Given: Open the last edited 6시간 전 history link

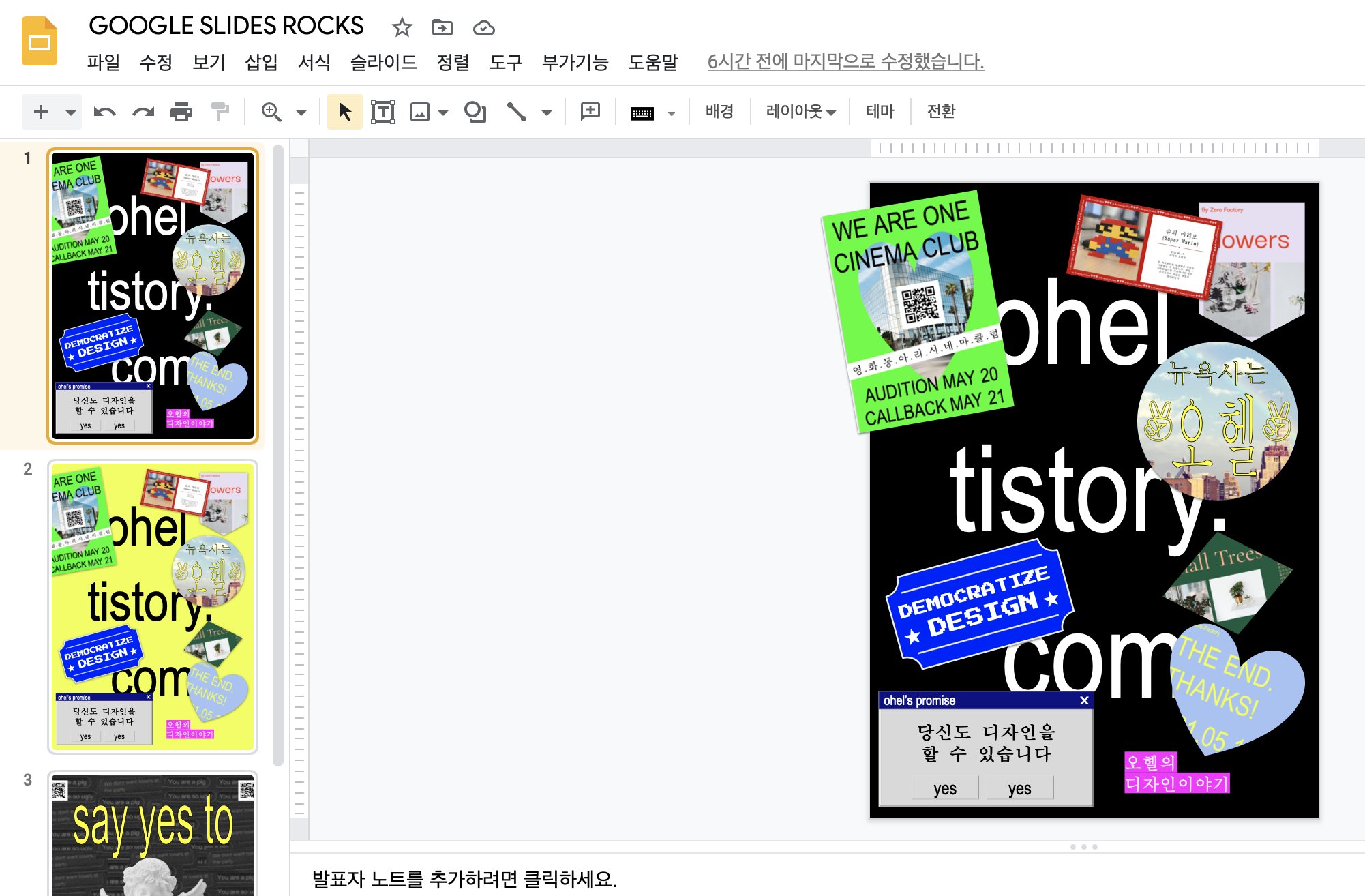Looking at the screenshot, I should click(845, 62).
